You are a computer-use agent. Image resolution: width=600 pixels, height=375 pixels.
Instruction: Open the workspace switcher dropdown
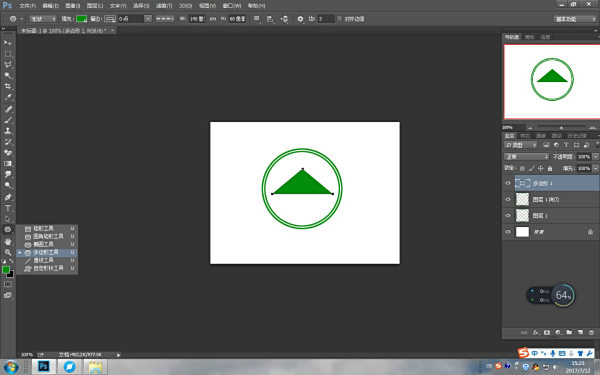pos(575,19)
